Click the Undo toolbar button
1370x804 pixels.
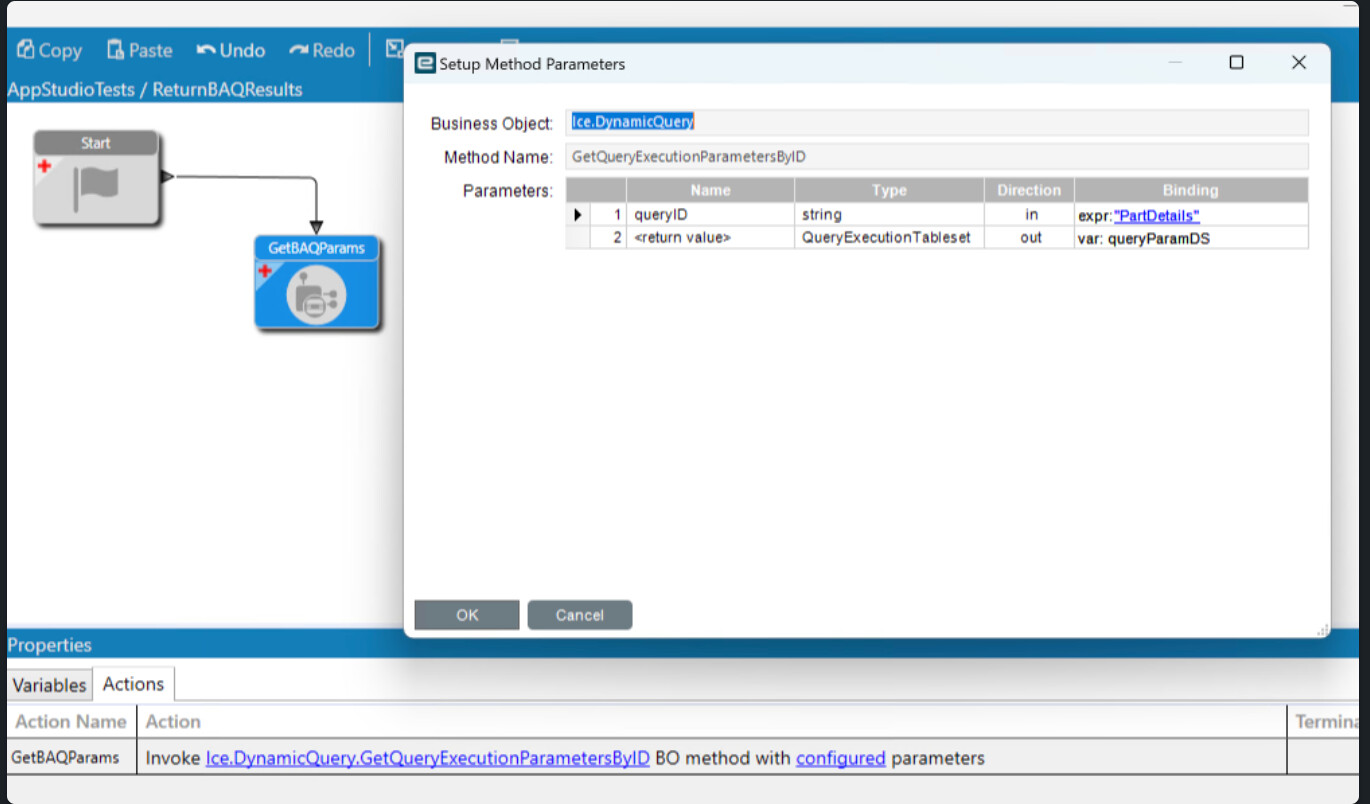tap(231, 50)
